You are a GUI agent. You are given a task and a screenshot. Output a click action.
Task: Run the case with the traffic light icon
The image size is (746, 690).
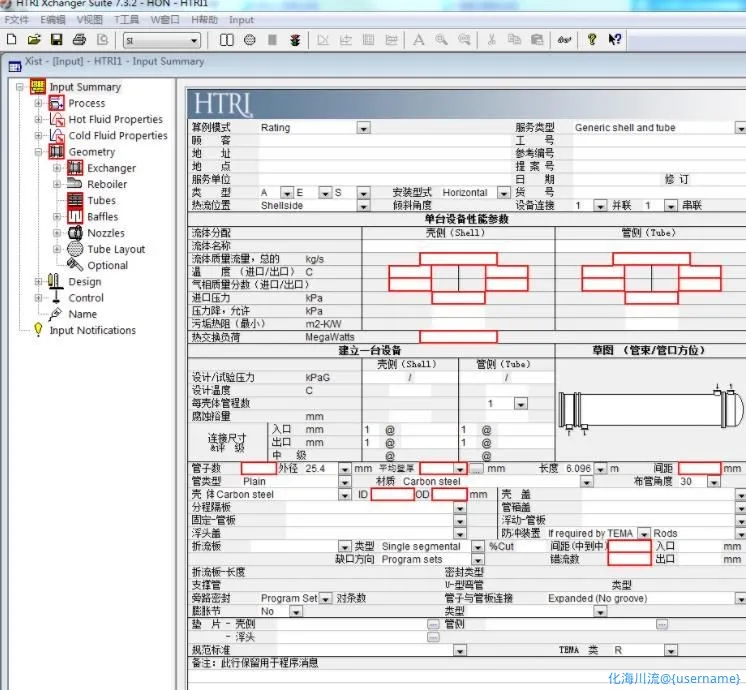click(x=295, y=40)
